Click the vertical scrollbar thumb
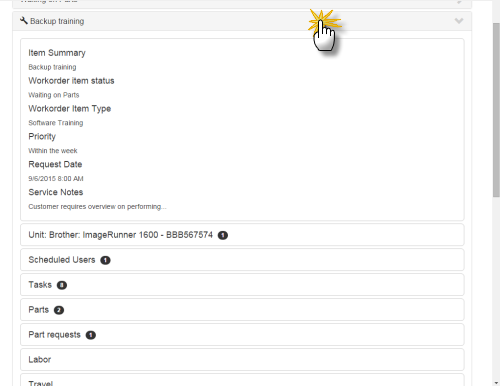 pyautogui.click(x=496, y=110)
